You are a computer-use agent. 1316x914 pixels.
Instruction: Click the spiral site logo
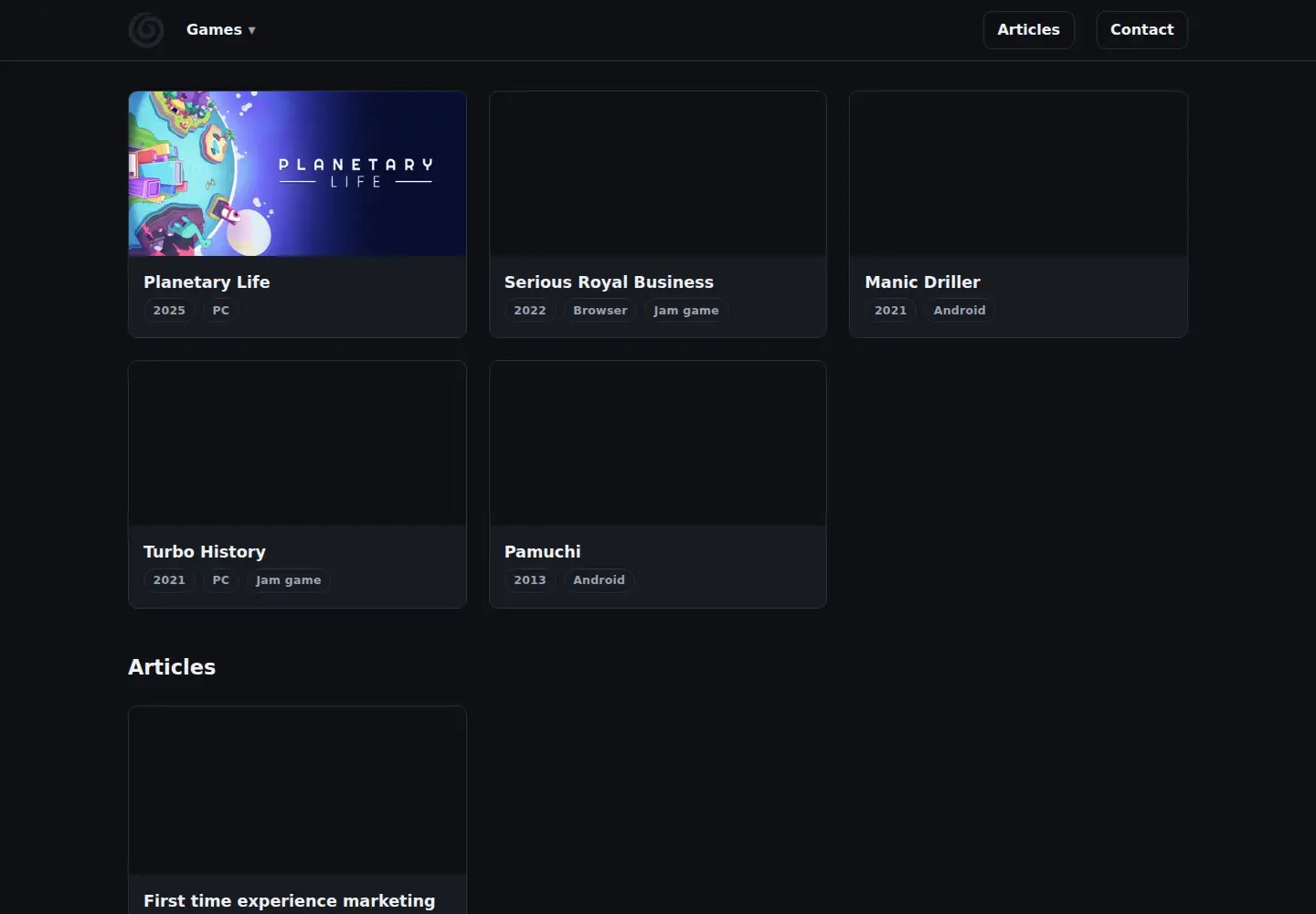pyautogui.click(x=146, y=30)
